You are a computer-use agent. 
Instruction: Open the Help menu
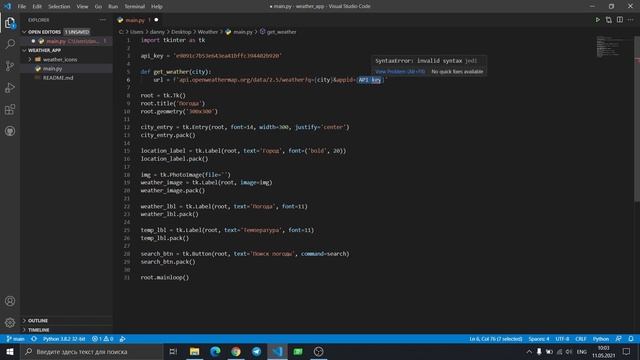click(157, 7)
